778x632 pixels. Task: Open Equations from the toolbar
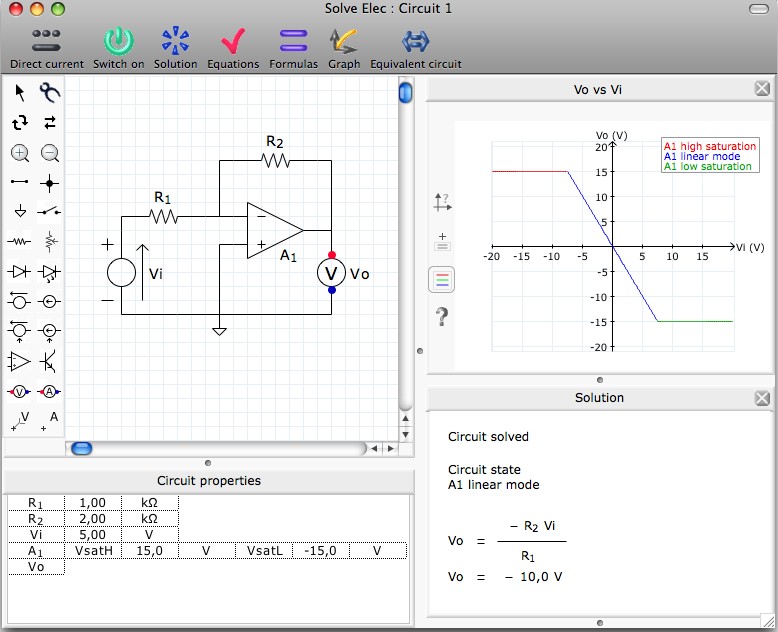[233, 49]
